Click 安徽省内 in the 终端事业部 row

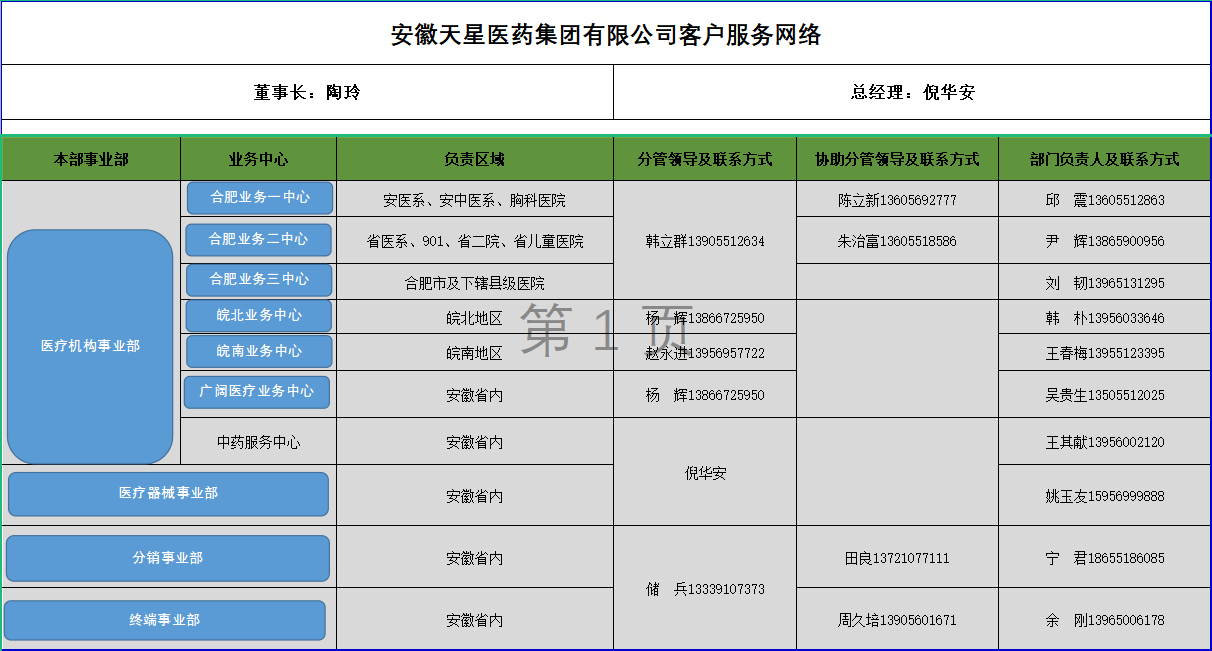475,620
